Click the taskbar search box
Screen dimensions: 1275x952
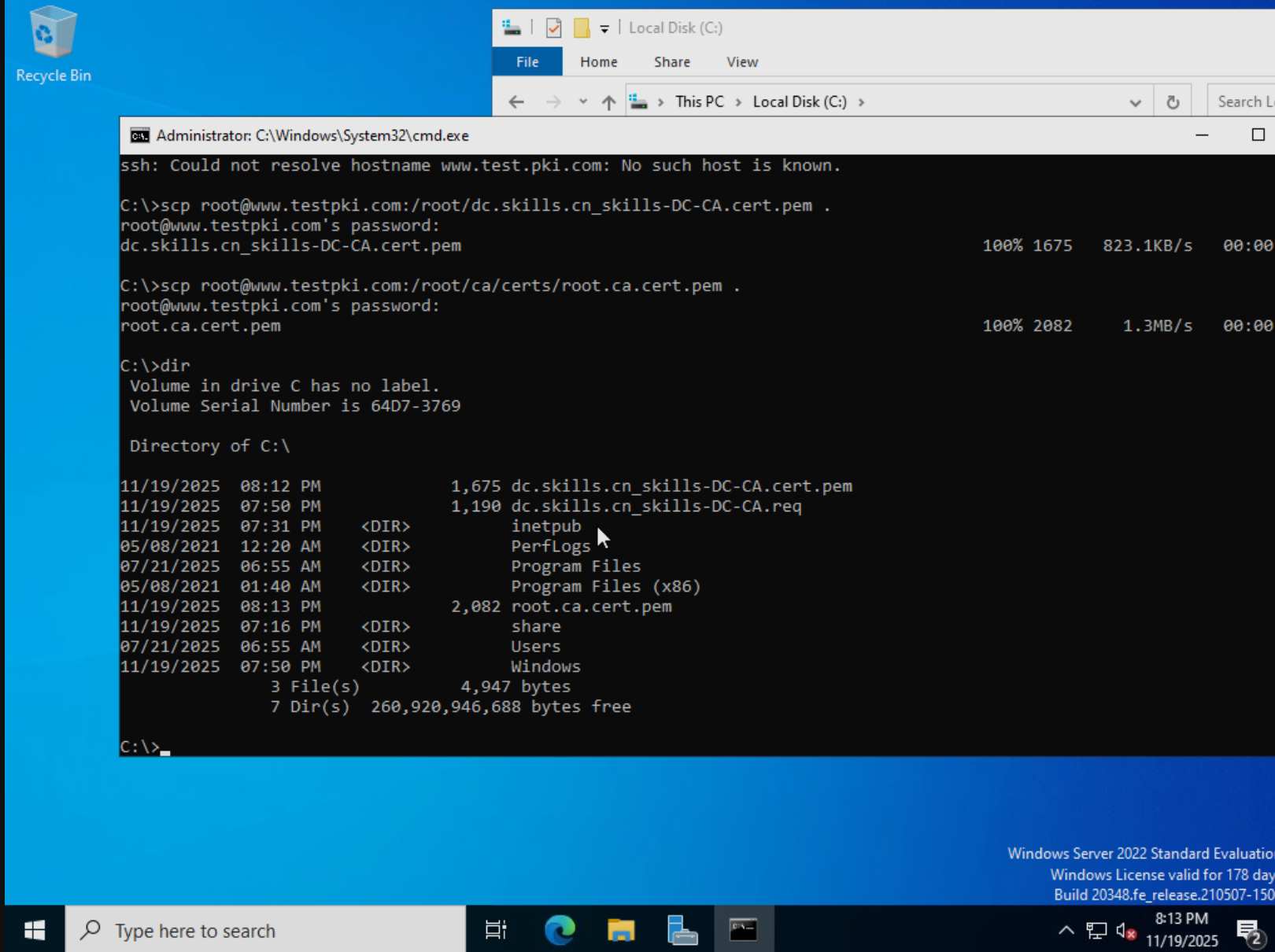pos(265,930)
